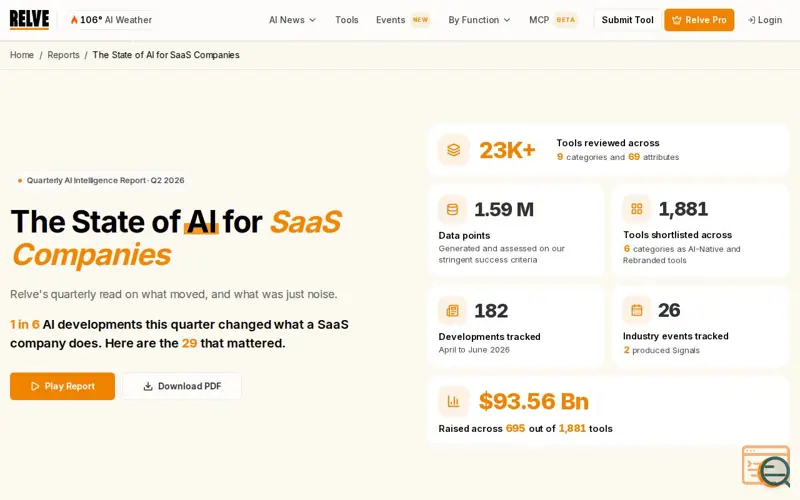Click the stacked layers icon beside 23K+
Viewport: 800px width, 500px height.
(454, 150)
